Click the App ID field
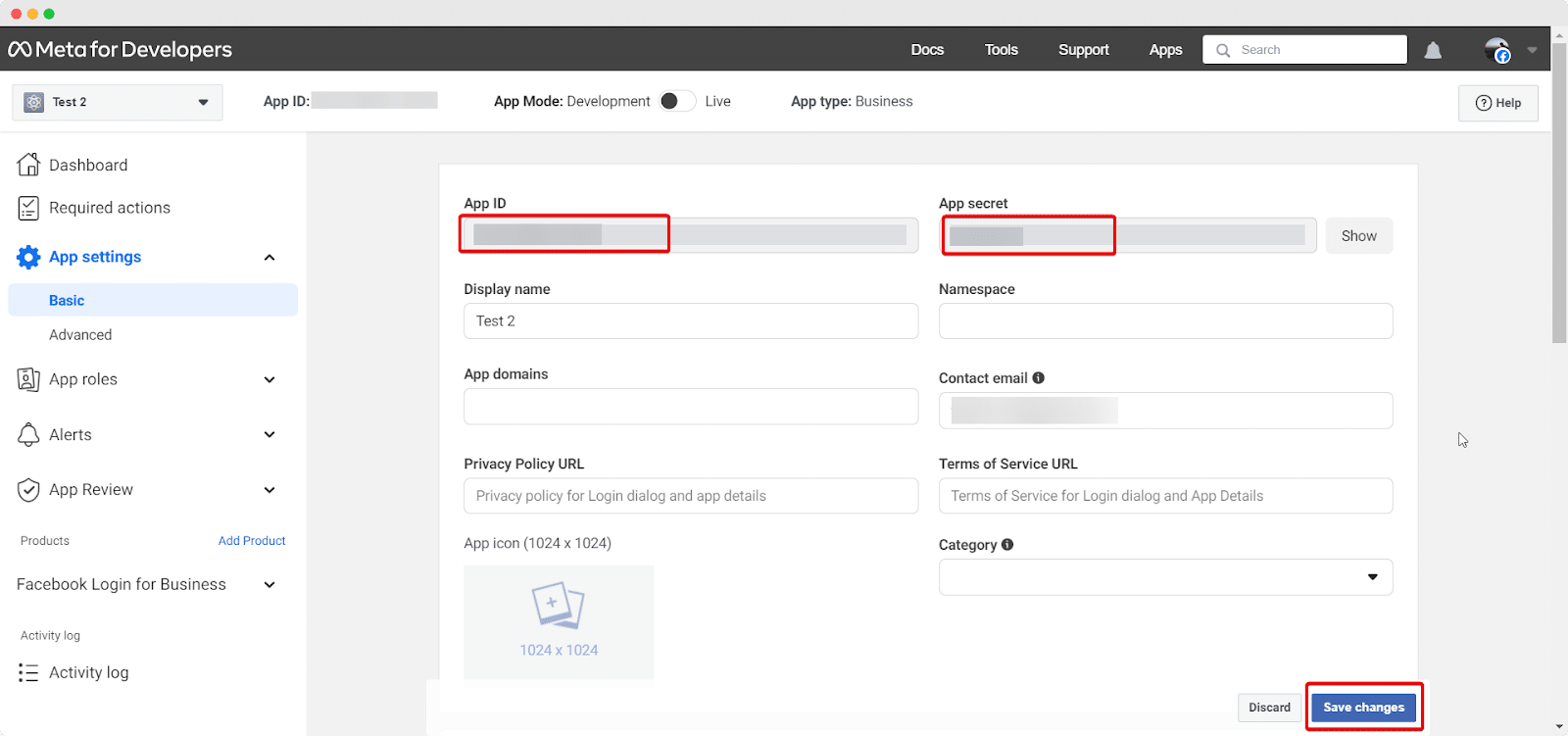The height and width of the screenshot is (736, 1568). pyautogui.click(x=691, y=235)
